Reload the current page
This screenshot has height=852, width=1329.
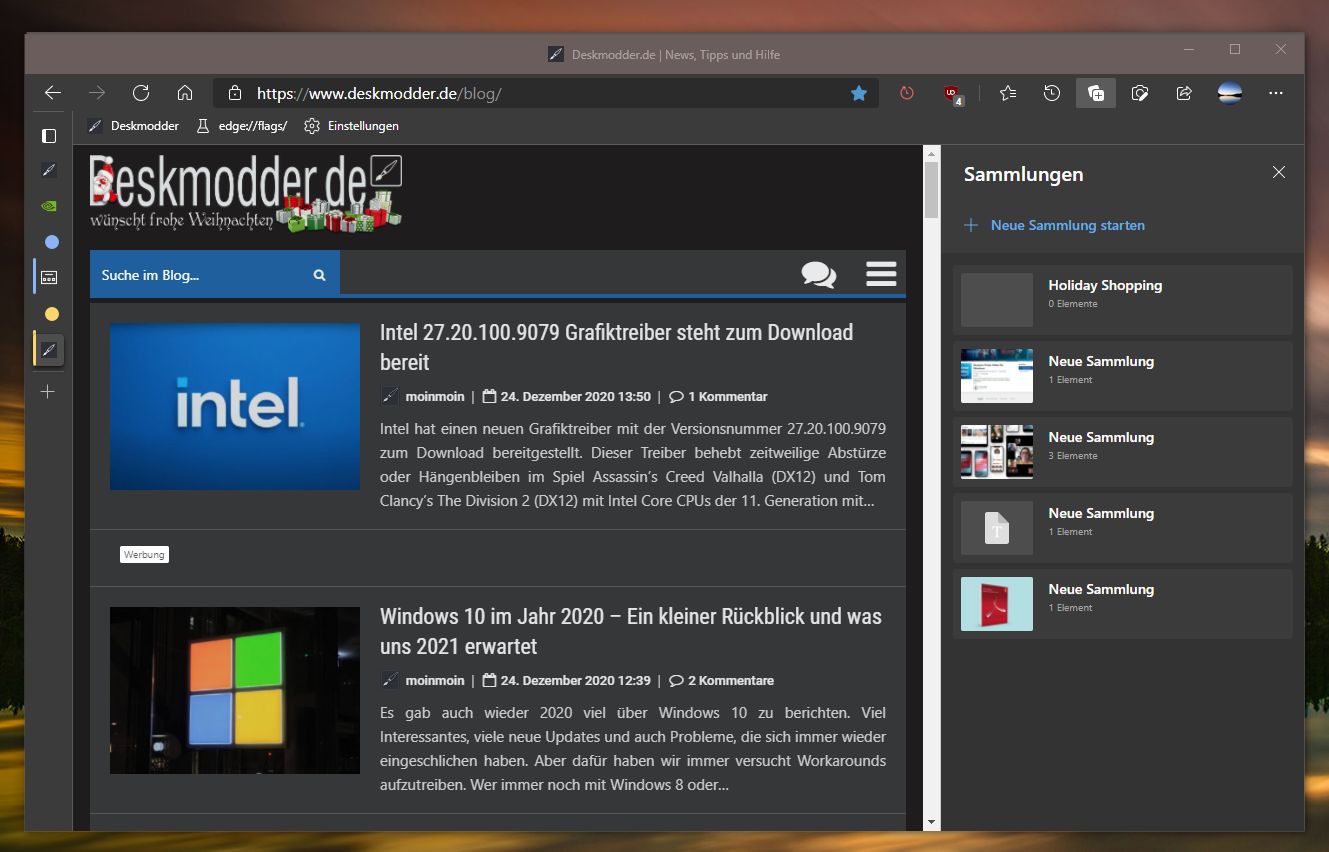tap(141, 93)
